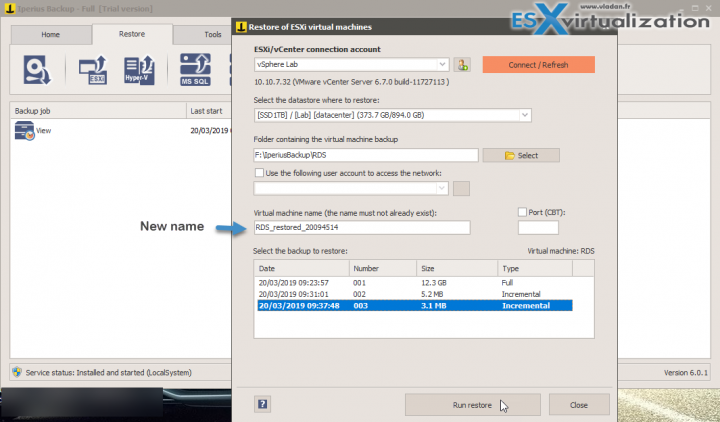Click the help question mark icon
This screenshot has width=720, height=422.
(262, 404)
